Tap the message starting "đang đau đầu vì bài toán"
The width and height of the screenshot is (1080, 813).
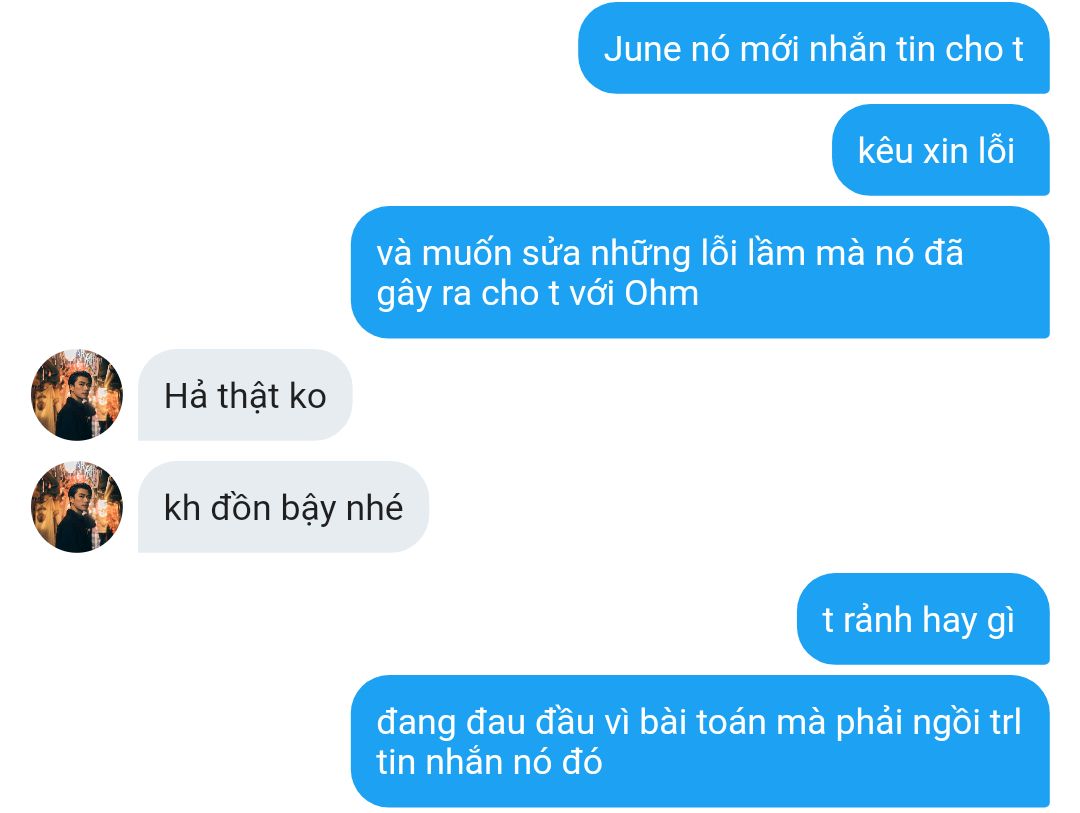[x=700, y=741]
